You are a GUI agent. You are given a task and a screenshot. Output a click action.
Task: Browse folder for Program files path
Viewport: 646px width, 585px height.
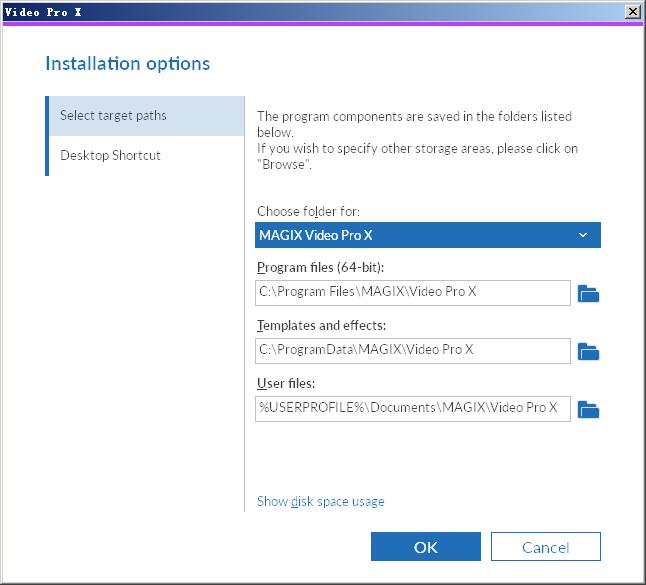tap(588, 293)
